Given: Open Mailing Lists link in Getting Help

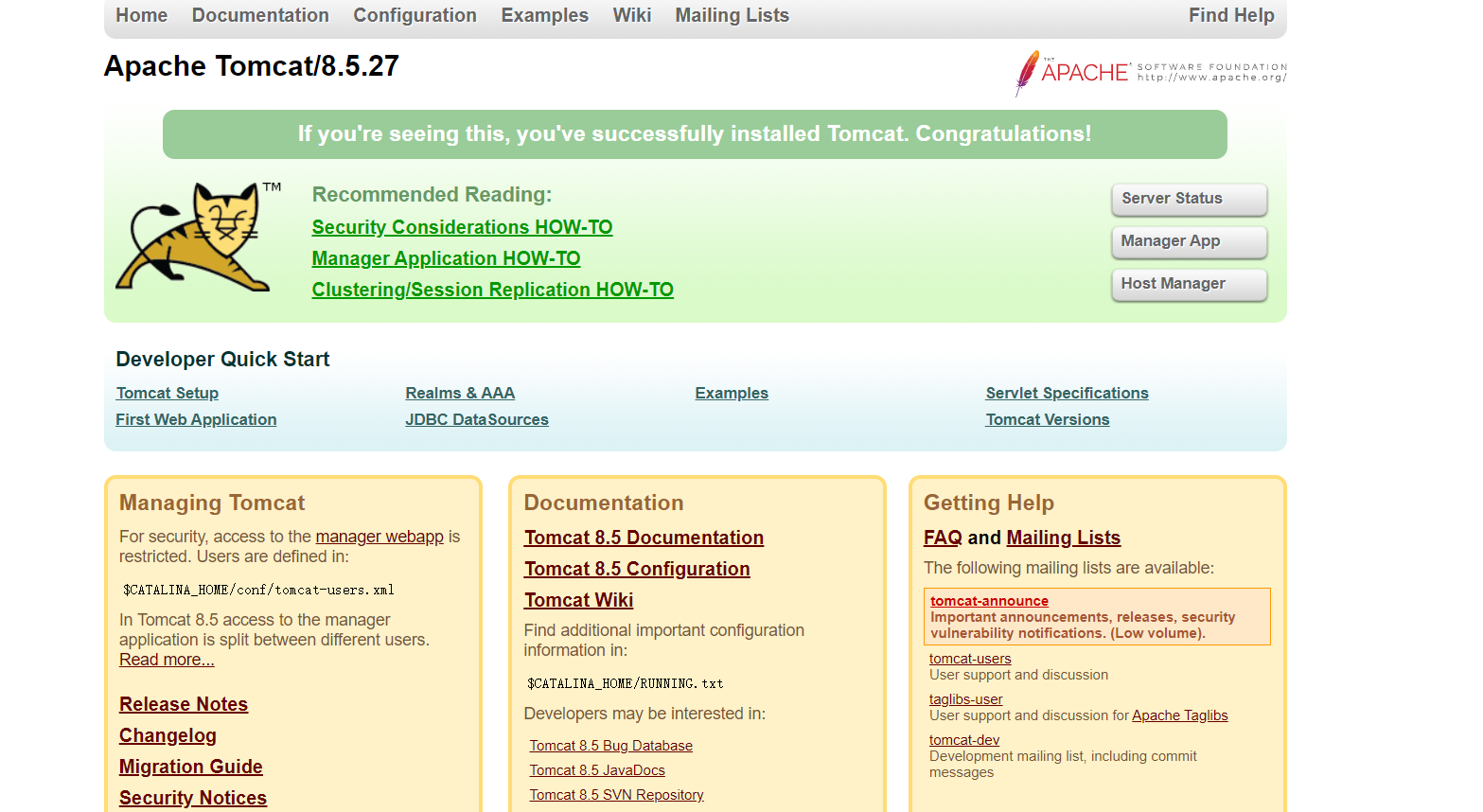Looking at the screenshot, I should tap(1063, 538).
